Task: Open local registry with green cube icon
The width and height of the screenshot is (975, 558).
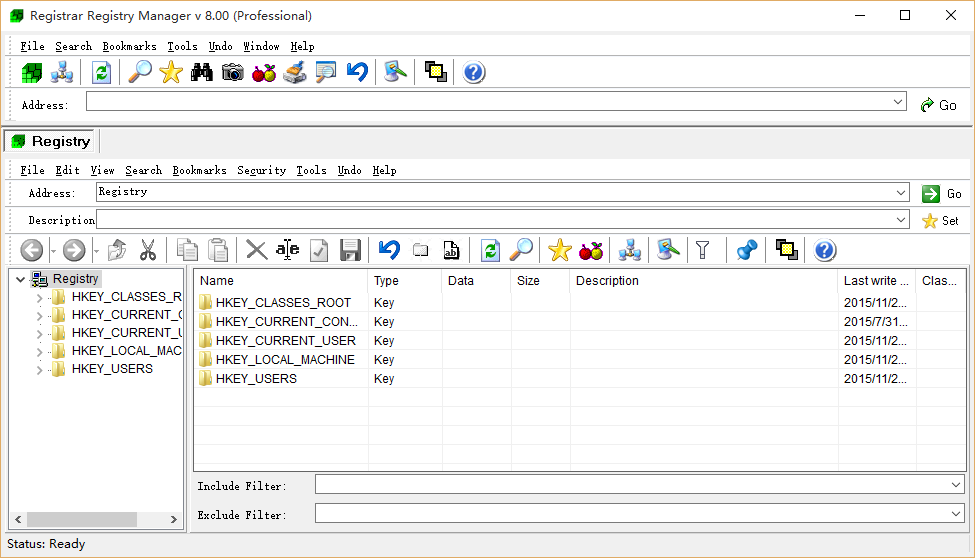Action: (x=32, y=72)
